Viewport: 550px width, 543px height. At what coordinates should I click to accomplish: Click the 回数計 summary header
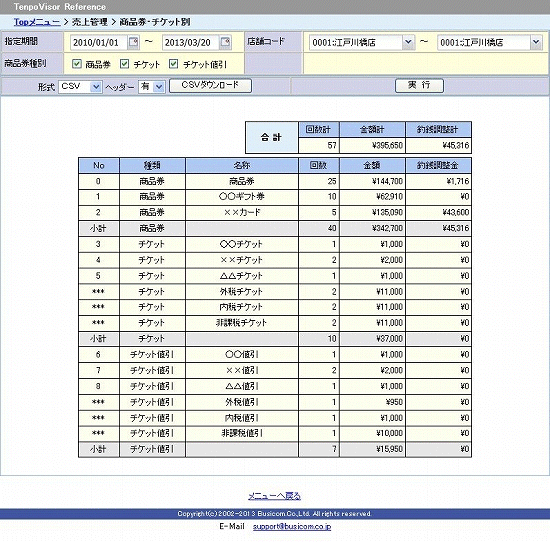[x=318, y=129]
